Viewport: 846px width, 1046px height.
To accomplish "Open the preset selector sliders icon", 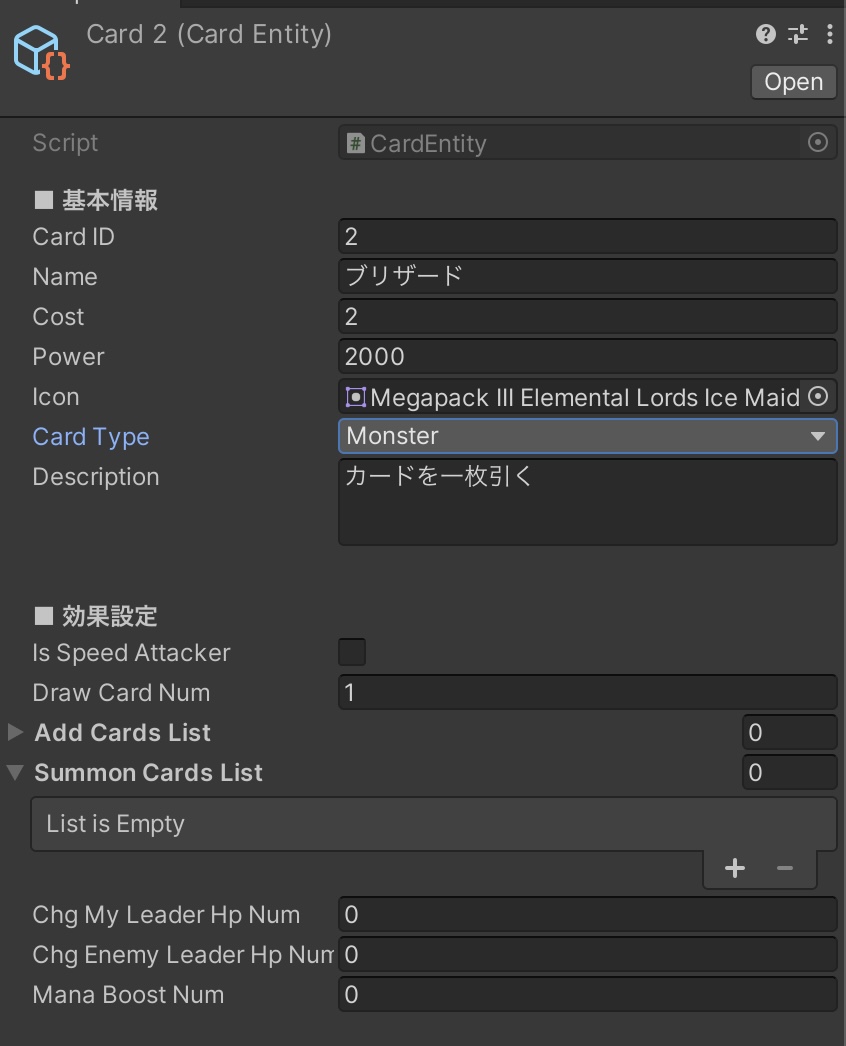I will pyautogui.click(x=798, y=35).
